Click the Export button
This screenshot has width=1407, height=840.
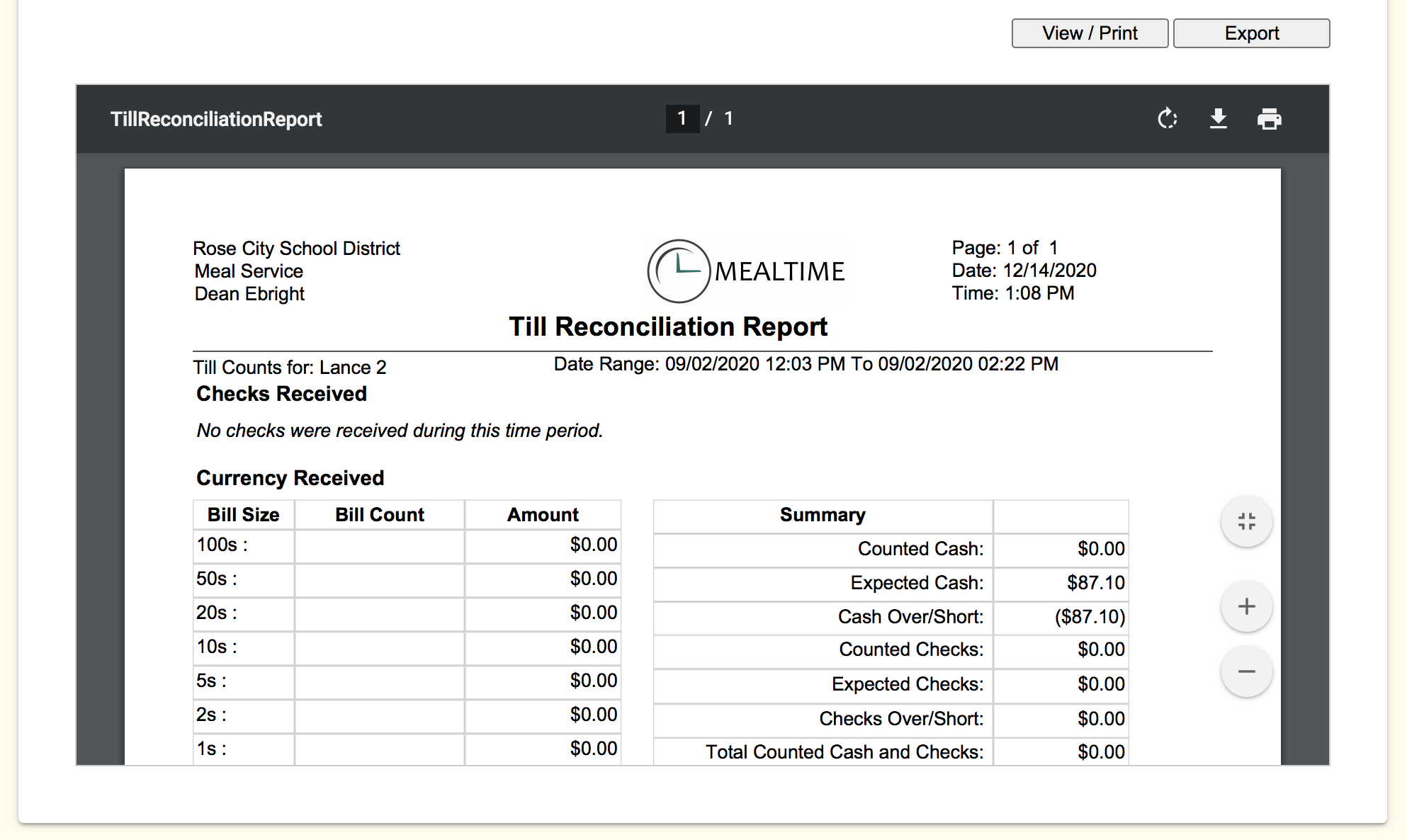1251,33
